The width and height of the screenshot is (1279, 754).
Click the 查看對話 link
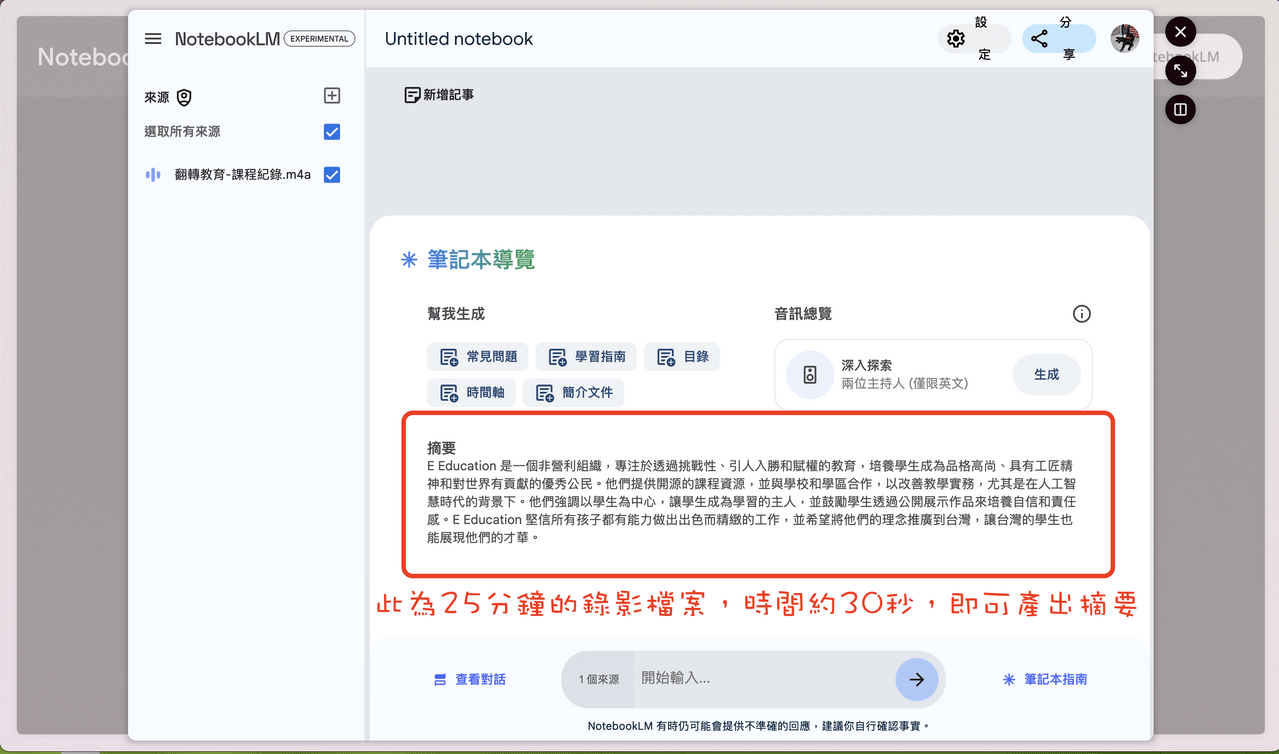click(469, 680)
